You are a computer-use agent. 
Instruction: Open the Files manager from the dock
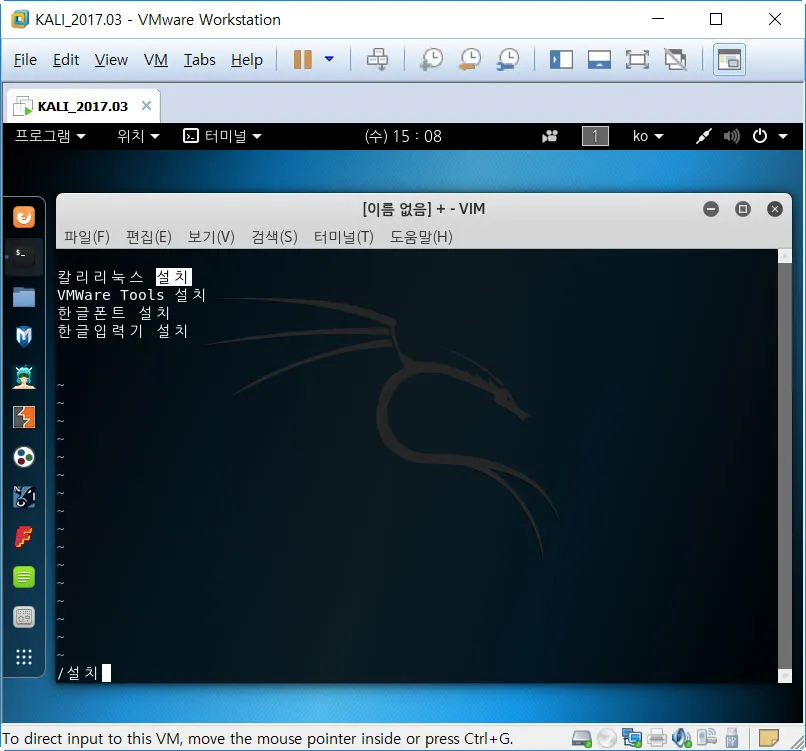coord(23,295)
